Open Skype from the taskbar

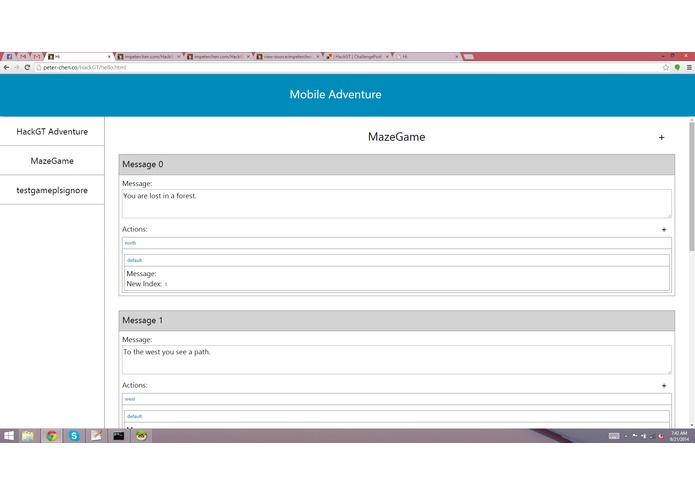[x=74, y=436]
